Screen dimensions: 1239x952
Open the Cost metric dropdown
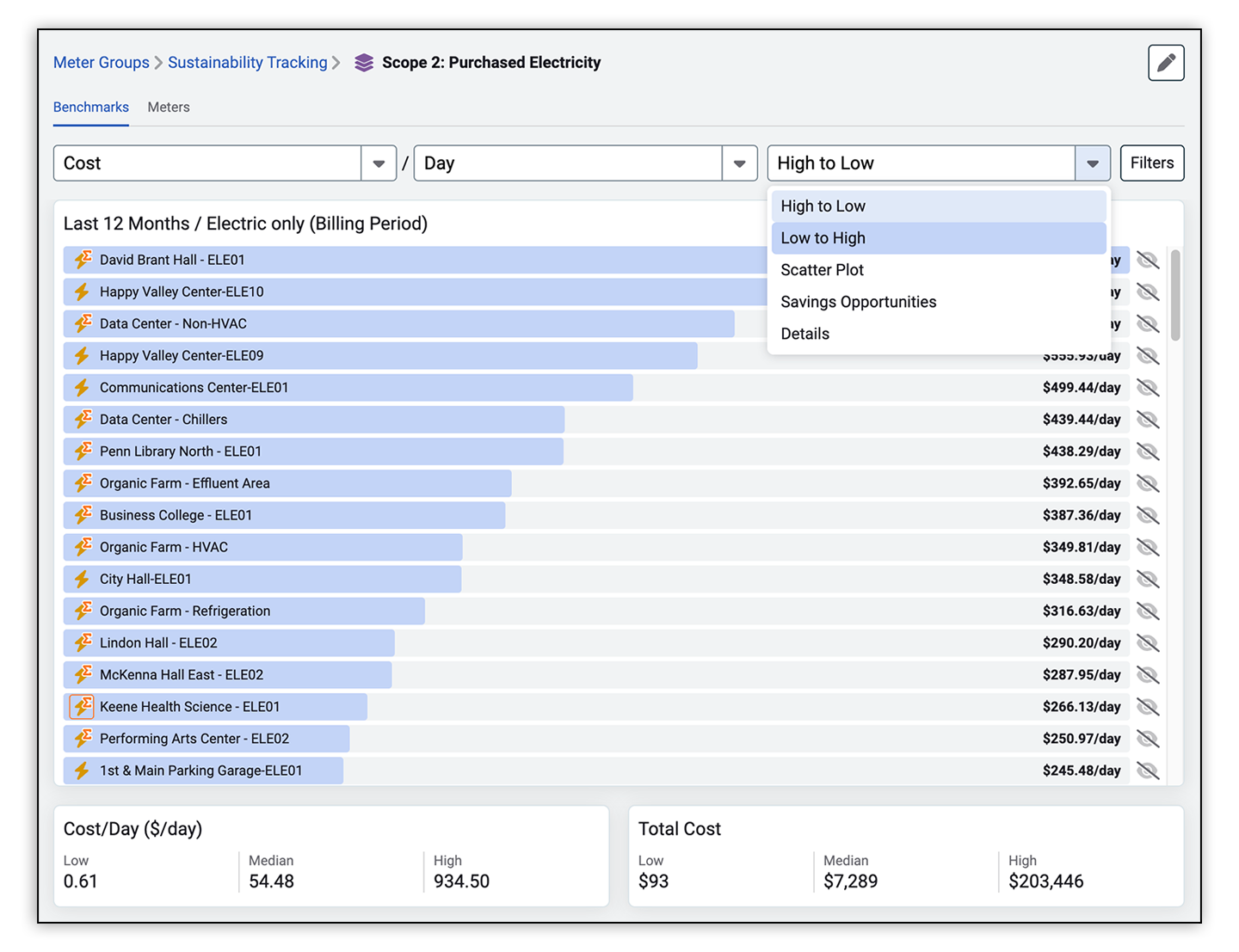(x=379, y=163)
